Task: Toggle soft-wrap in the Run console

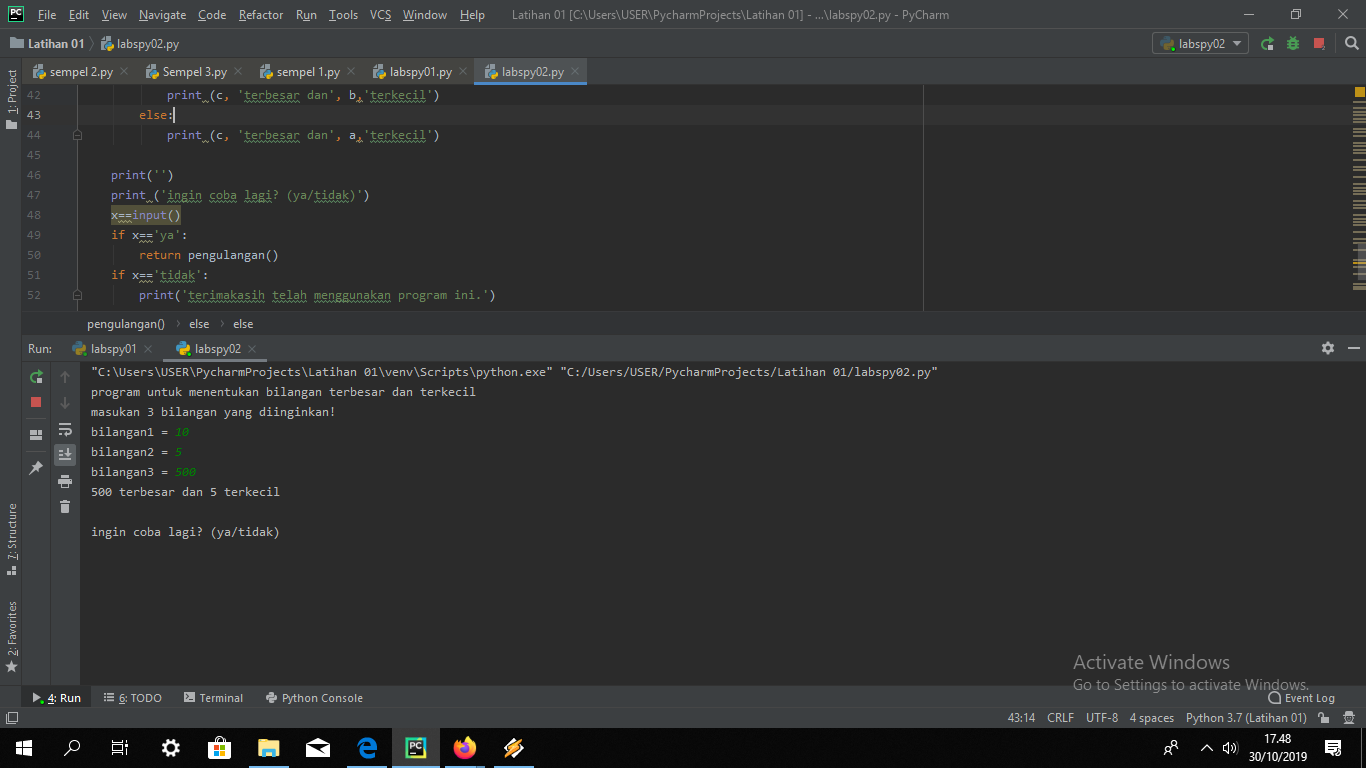Action: pos(65,430)
